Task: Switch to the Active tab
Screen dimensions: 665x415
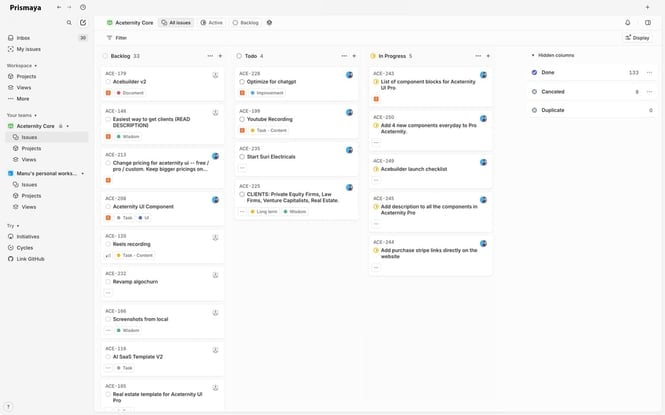Action: [x=211, y=22]
